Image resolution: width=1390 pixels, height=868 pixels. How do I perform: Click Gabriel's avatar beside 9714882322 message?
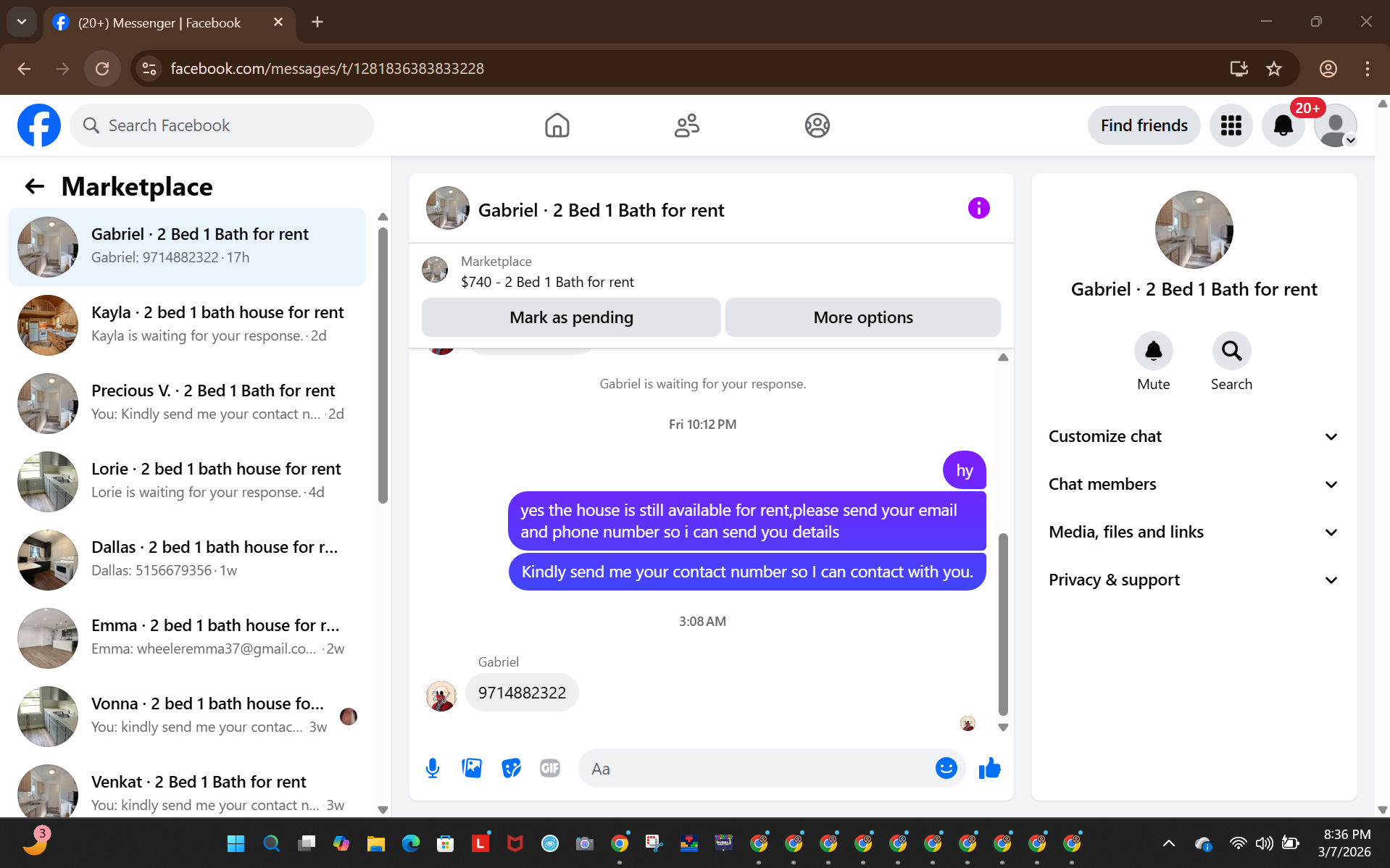[441, 696]
